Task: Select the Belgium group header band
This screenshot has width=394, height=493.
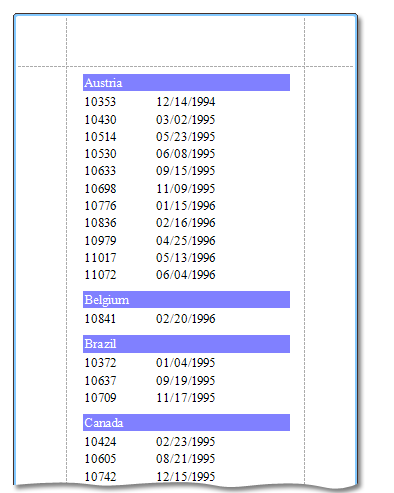Action: pyautogui.click(x=186, y=299)
